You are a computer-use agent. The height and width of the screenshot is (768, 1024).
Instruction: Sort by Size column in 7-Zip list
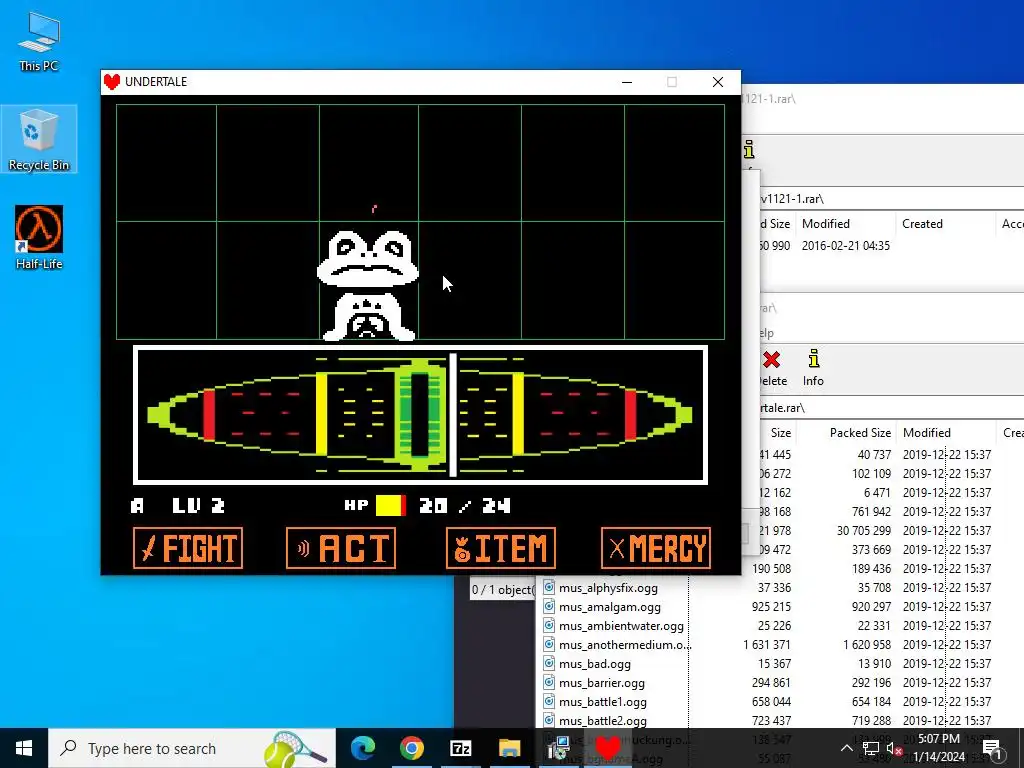(780, 432)
